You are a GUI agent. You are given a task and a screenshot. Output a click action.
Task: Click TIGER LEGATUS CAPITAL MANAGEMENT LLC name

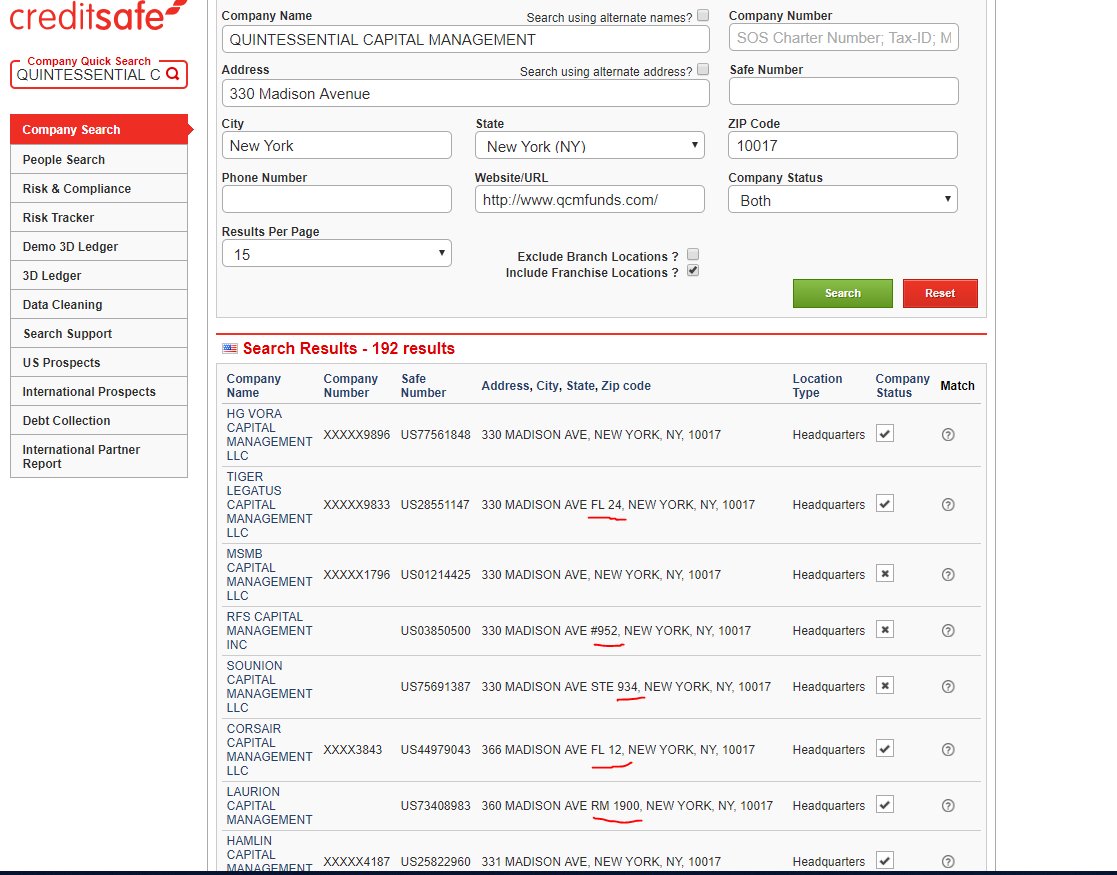[269, 504]
